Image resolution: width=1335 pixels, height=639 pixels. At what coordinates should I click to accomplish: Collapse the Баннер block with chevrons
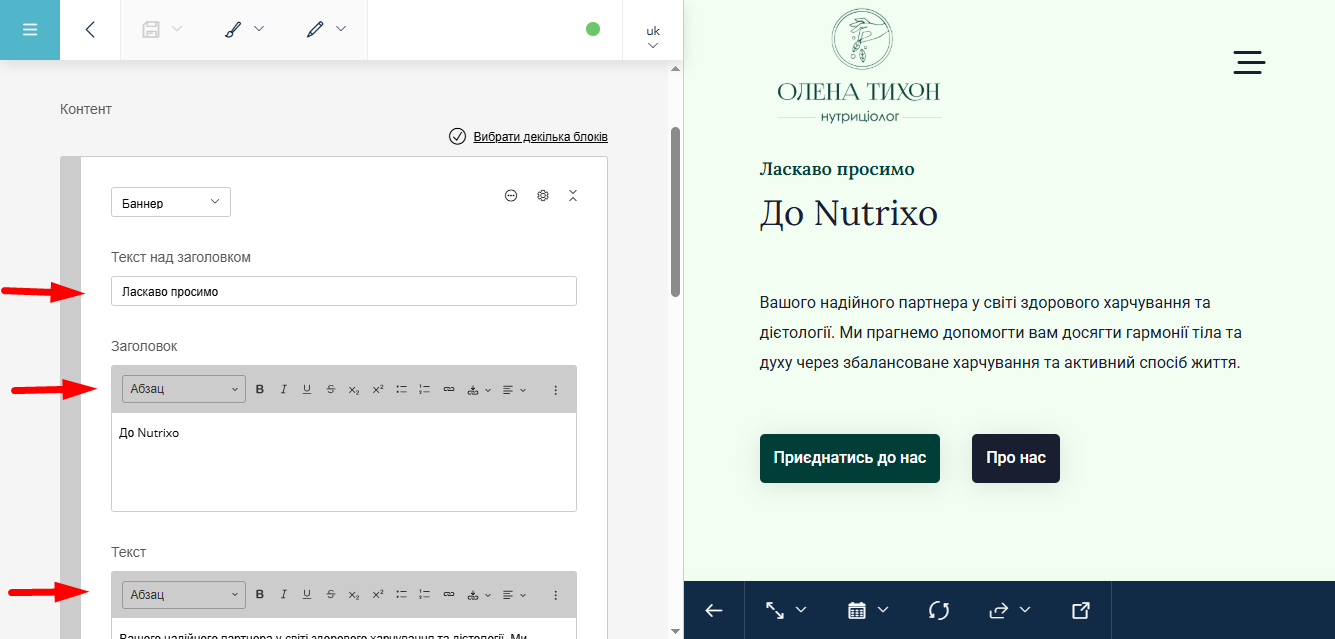tap(573, 196)
